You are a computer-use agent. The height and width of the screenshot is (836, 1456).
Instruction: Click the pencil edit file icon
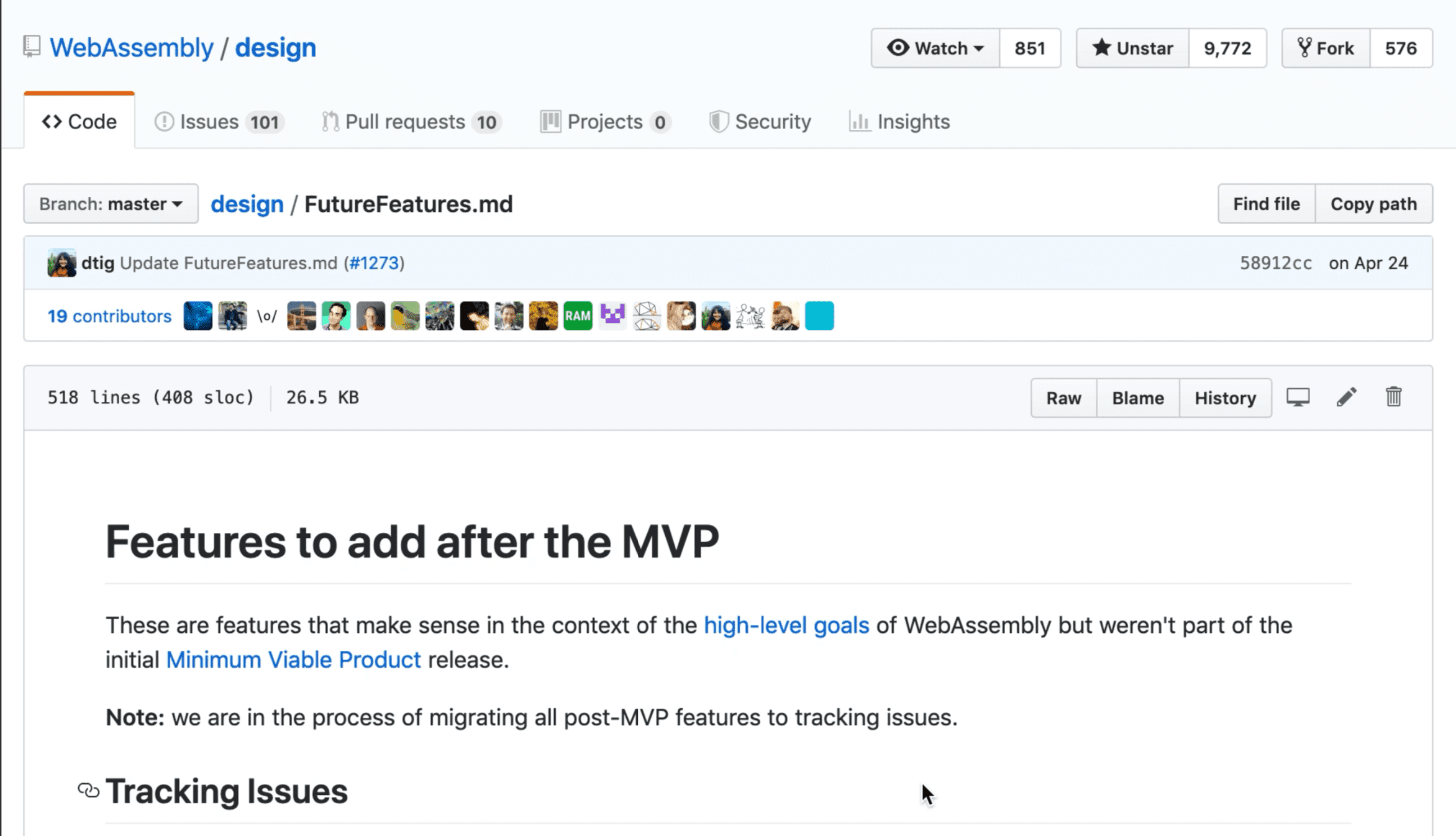coord(1346,398)
